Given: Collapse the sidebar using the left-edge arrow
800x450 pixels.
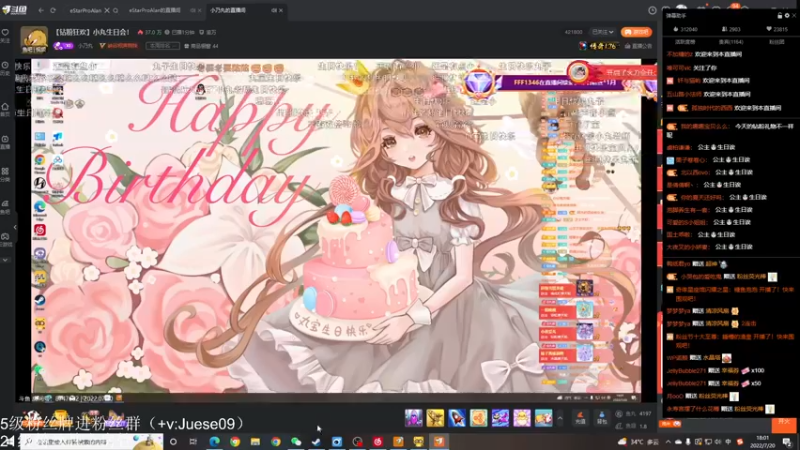Looking at the screenshot, I should [15, 227].
